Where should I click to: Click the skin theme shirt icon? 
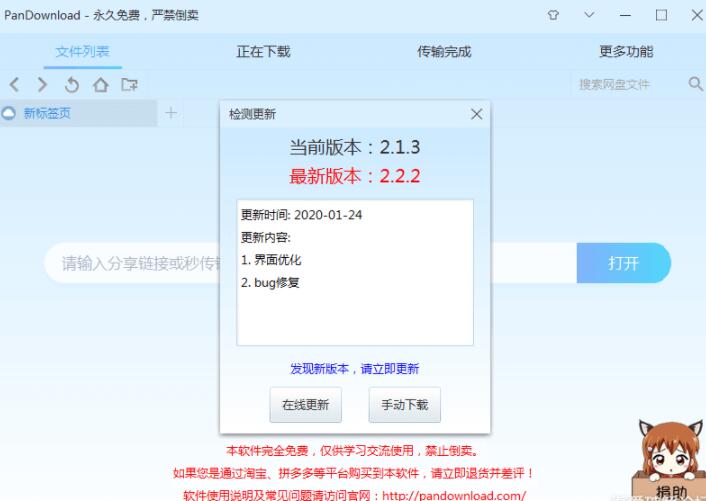point(553,15)
